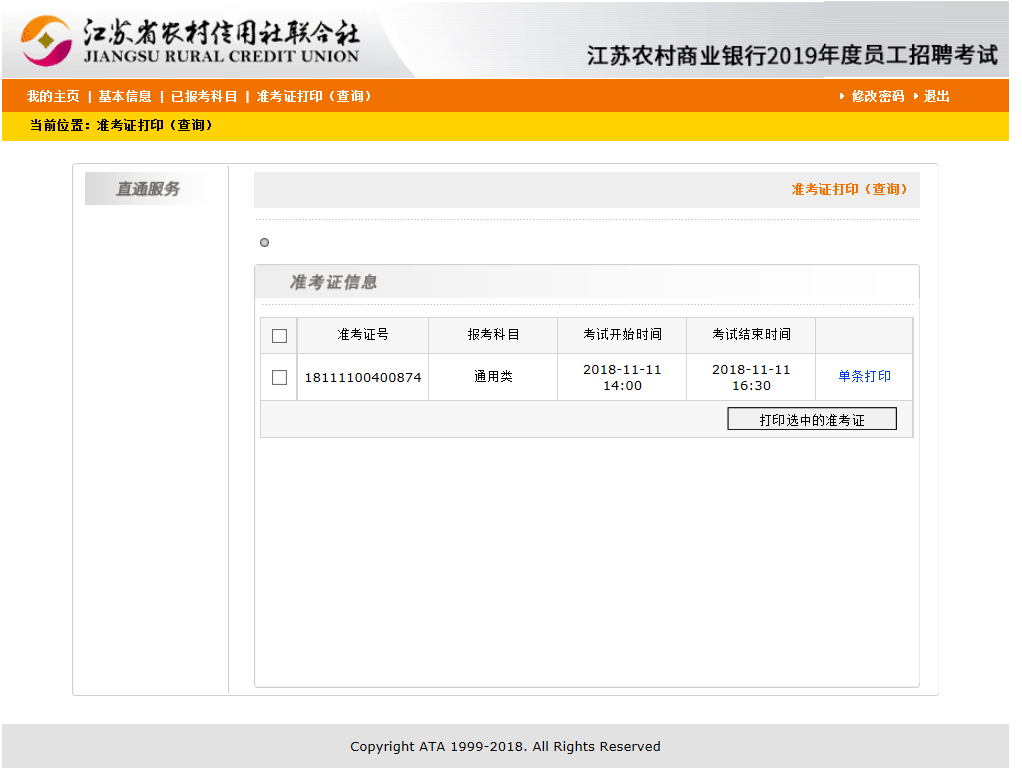Click the 修改密码 link
Viewport: 1022px width, 768px height.
click(878, 96)
